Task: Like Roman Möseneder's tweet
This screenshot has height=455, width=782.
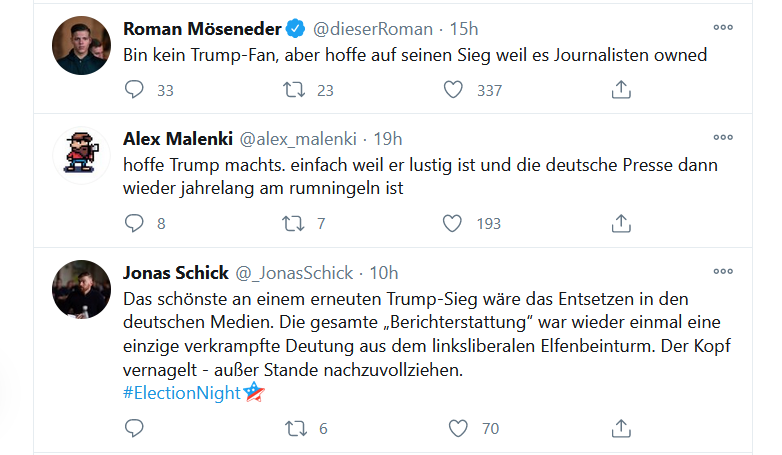Action: tap(454, 90)
